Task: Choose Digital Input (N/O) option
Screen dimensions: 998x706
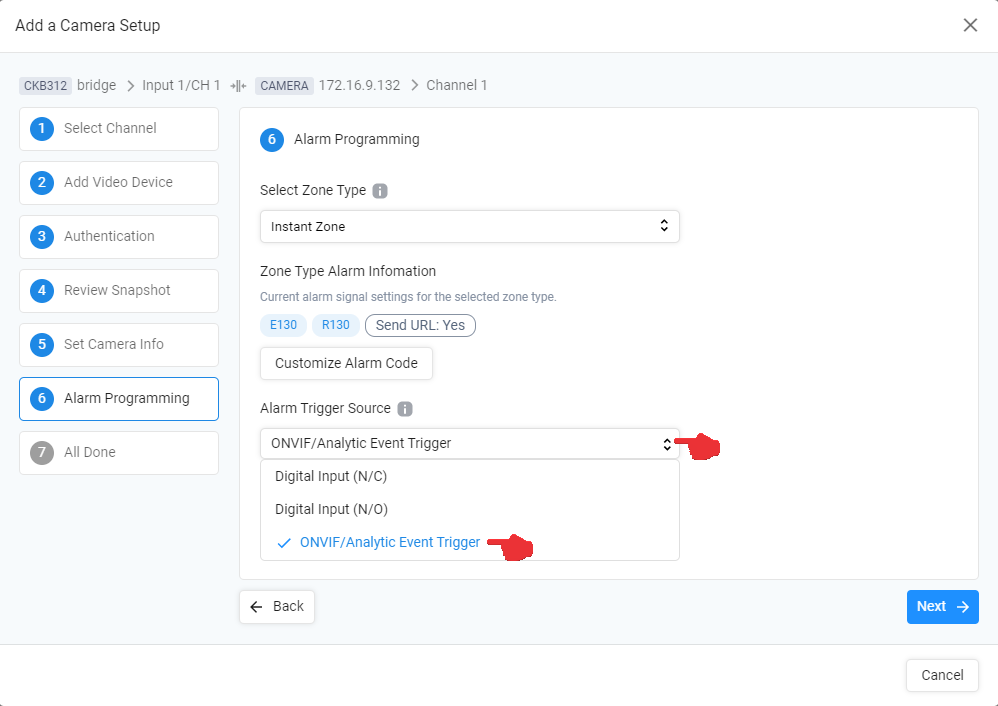Action: pyautogui.click(x=470, y=510)
